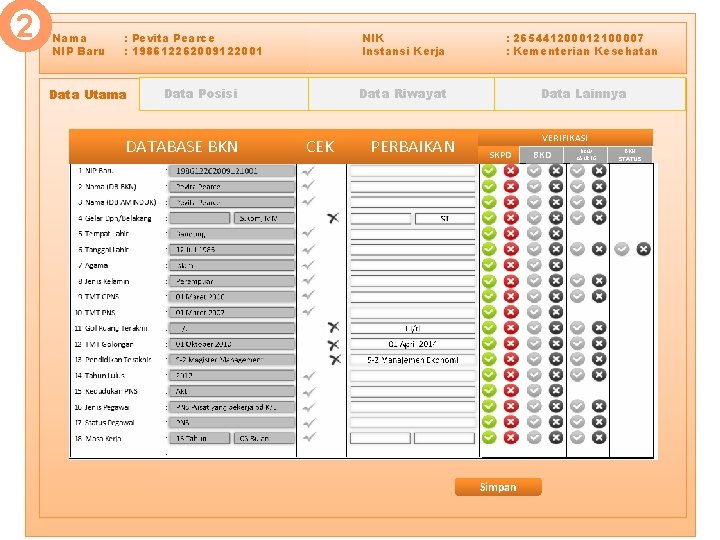Click red SKPD cross for Nama (DB BKN)

(511, 186)
